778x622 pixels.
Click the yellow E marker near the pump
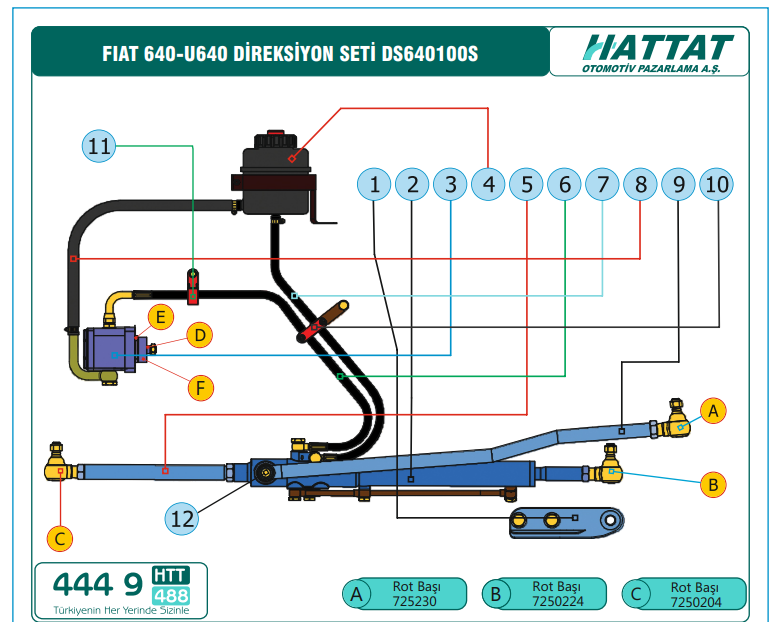pos(161,317)
